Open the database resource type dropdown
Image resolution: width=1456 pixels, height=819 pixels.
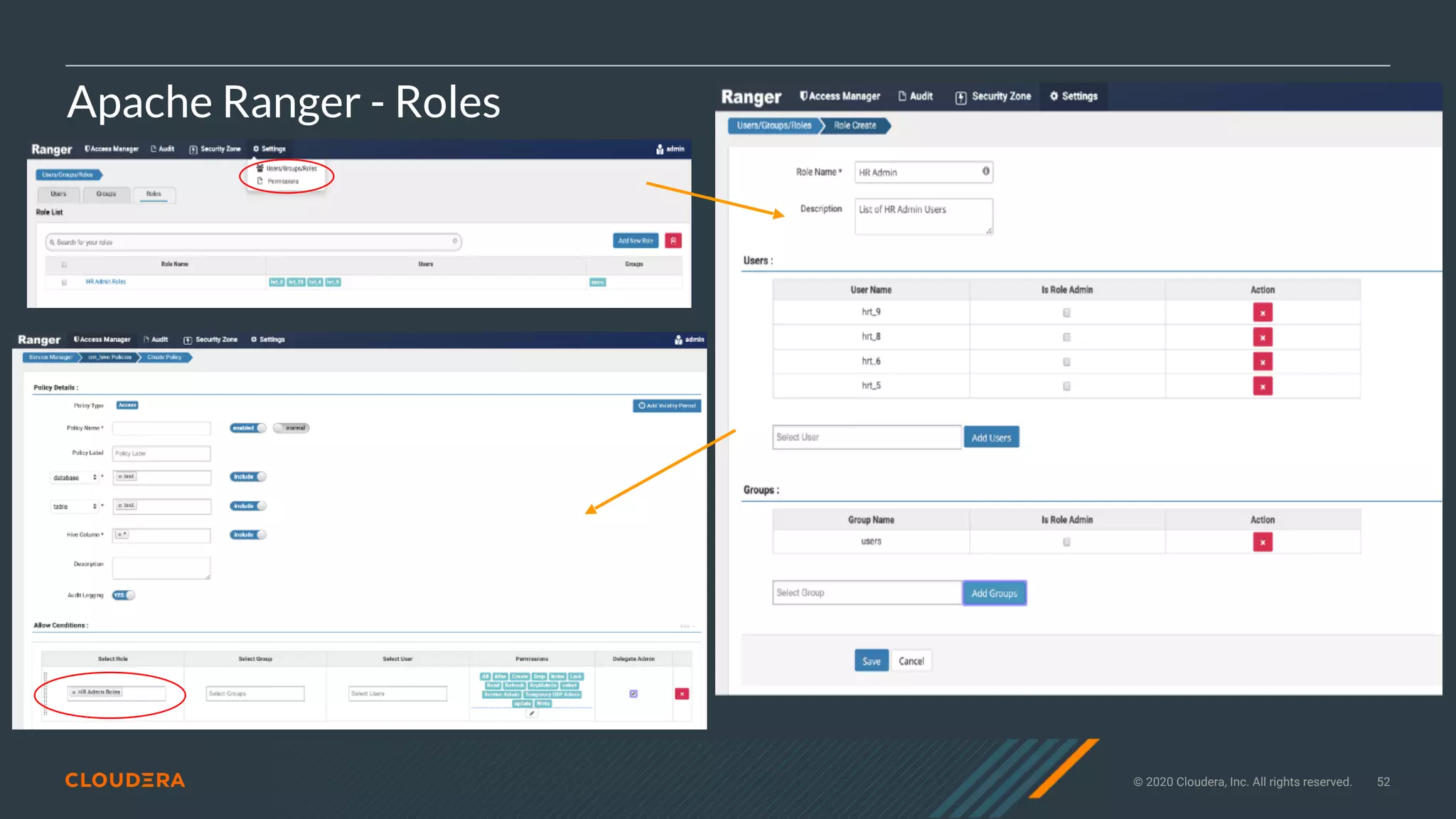coord(75,478)
